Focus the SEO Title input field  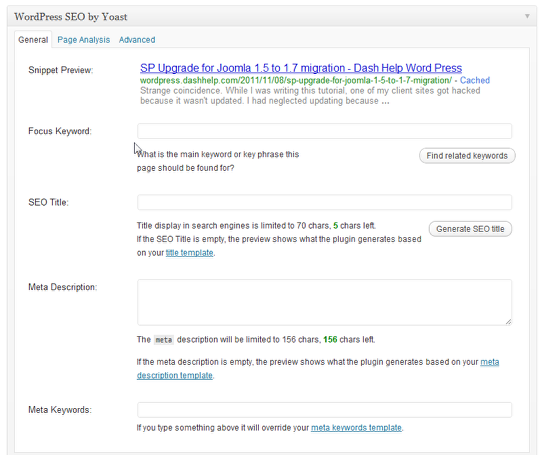[x=324, y=202]
